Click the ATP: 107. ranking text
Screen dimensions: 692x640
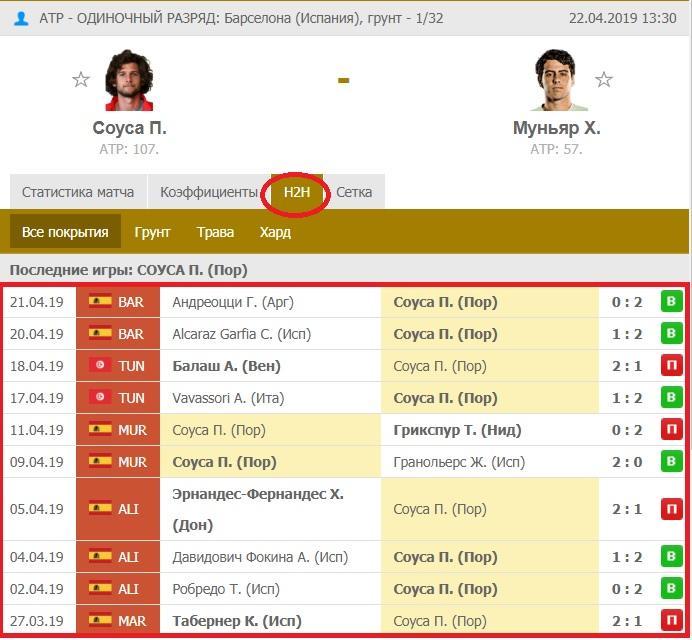[x=129, y=149]
